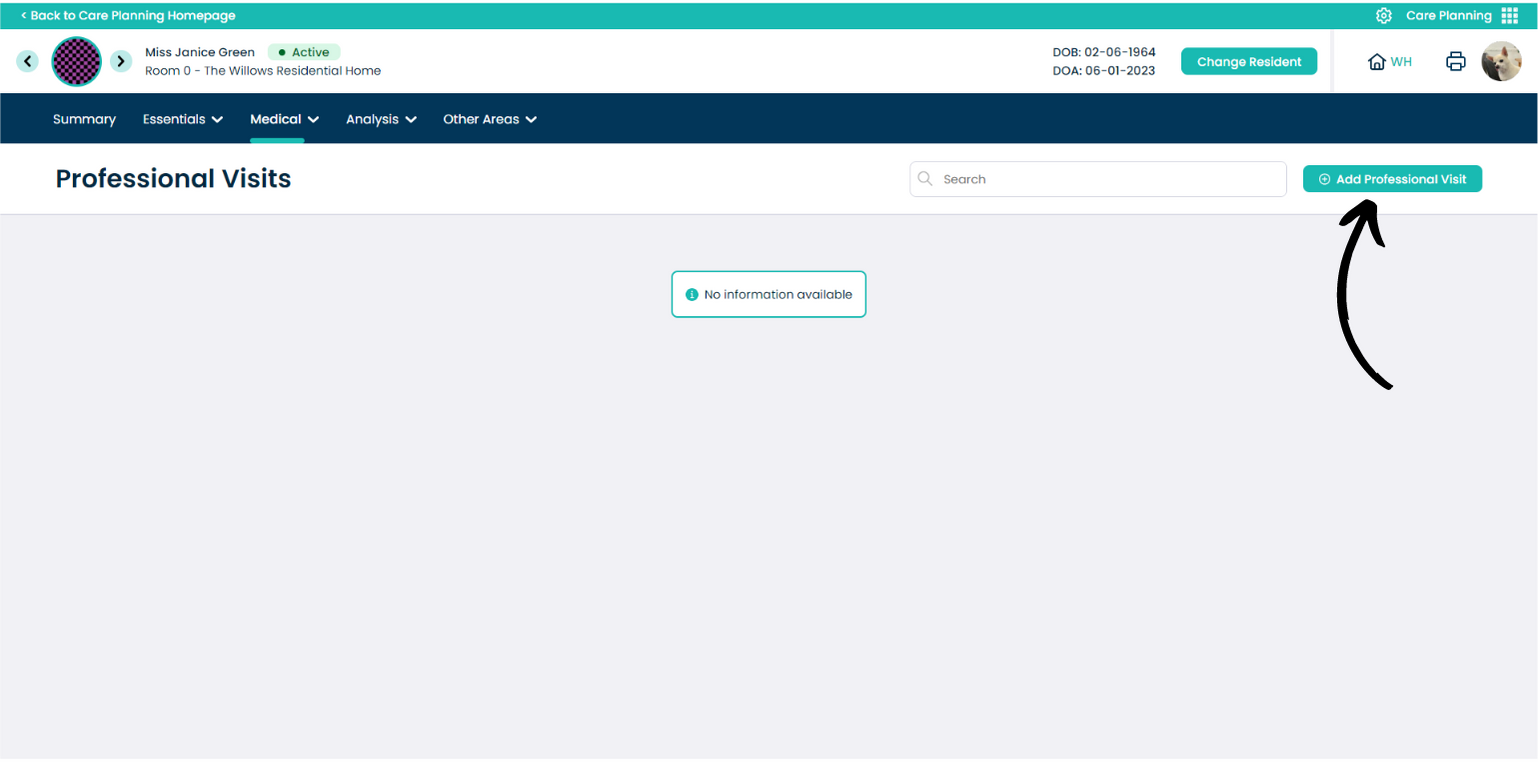1538x763 pixels.
Task: Go back to Care Planning Homepage
Action: pyautogui.click(x=128, y=15)
